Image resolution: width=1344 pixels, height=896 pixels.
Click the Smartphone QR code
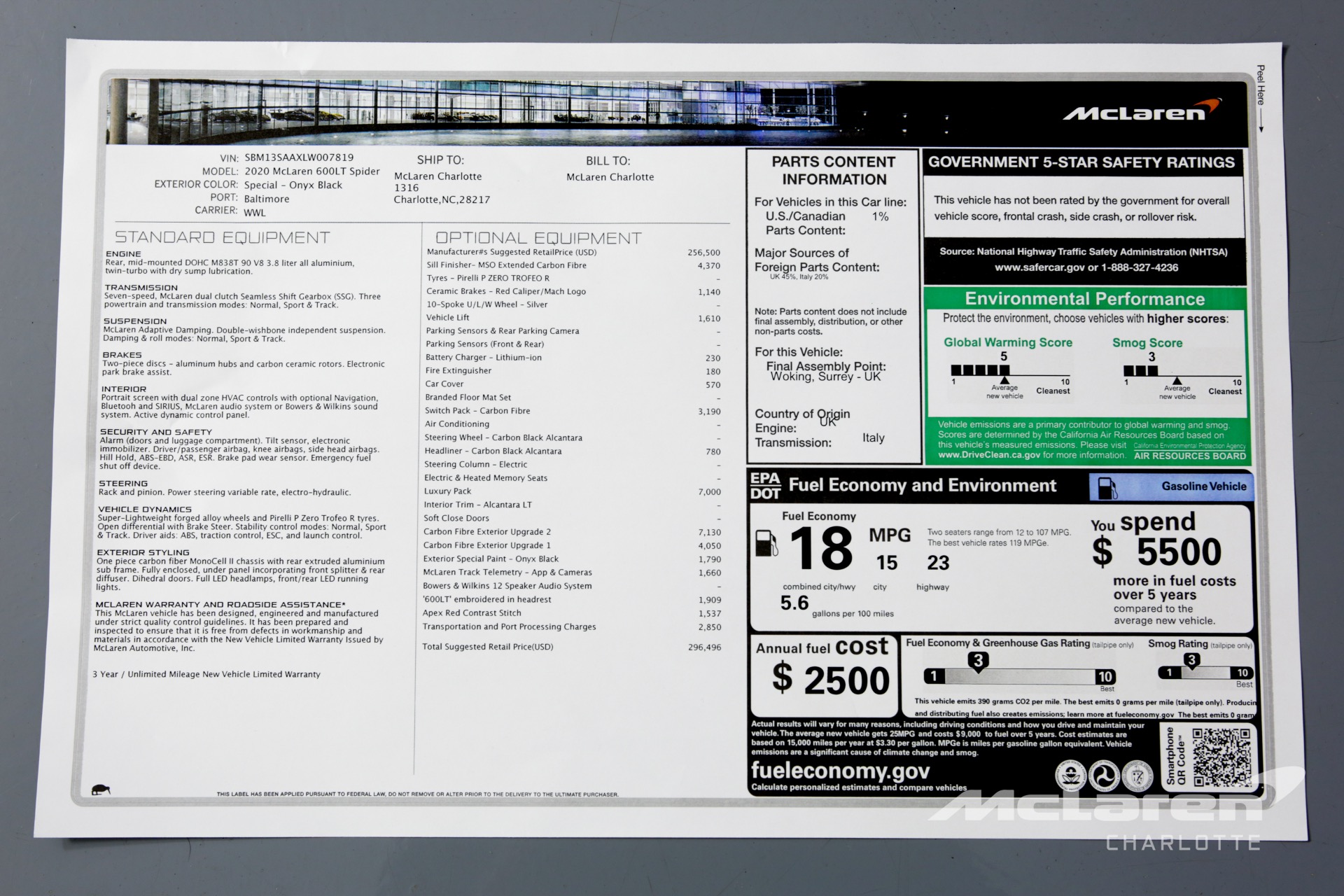[x=1221, y=757]
